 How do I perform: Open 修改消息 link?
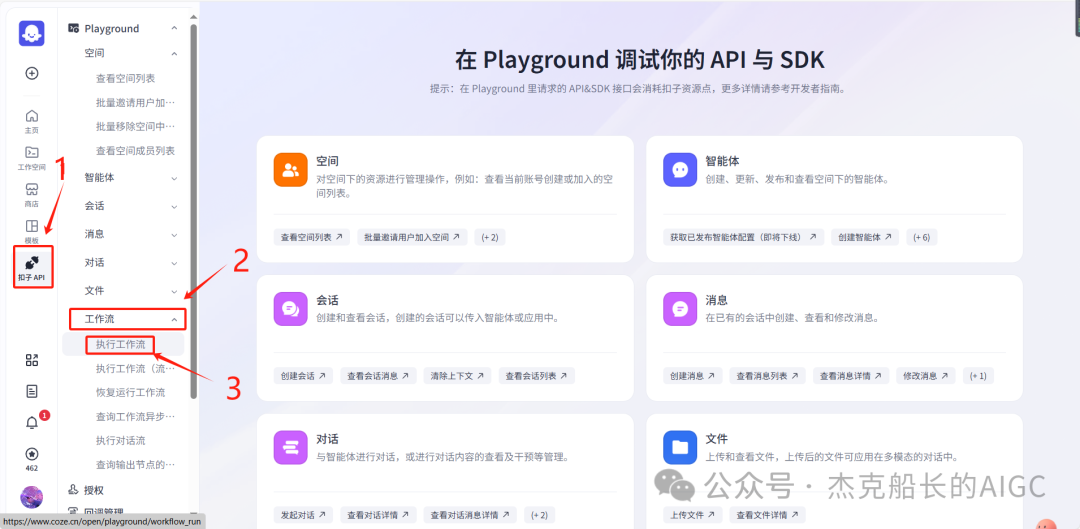point(926,376)
